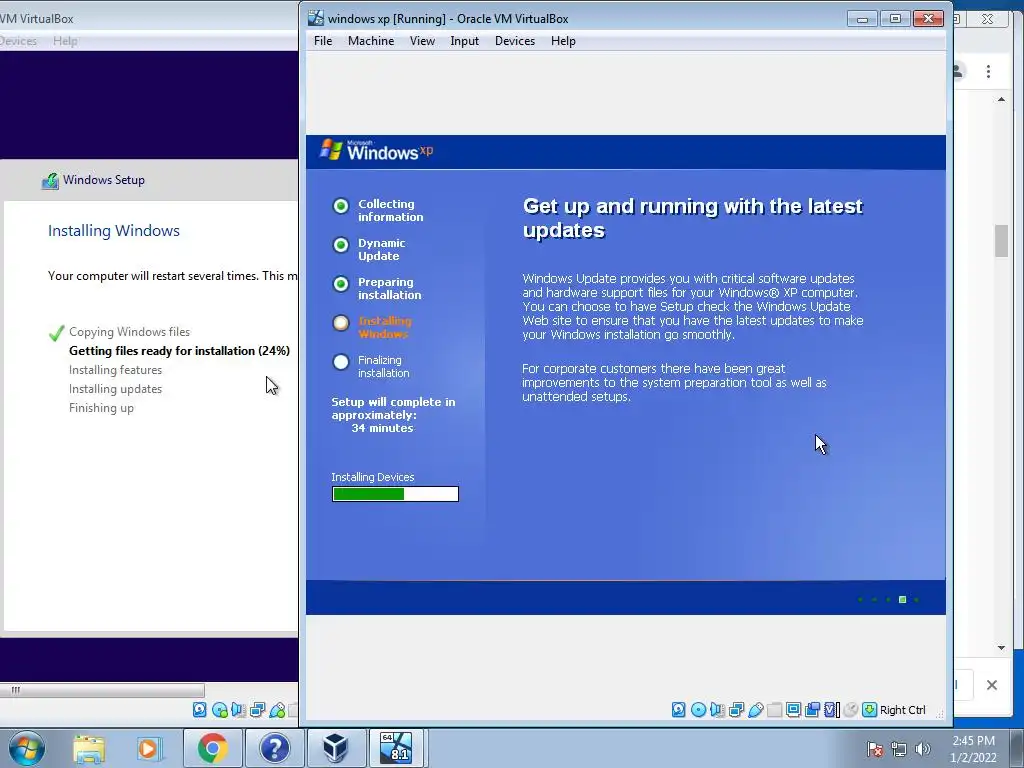Click the 'Installing features' step text
The image size is (1024, 768).
[116, 370]
